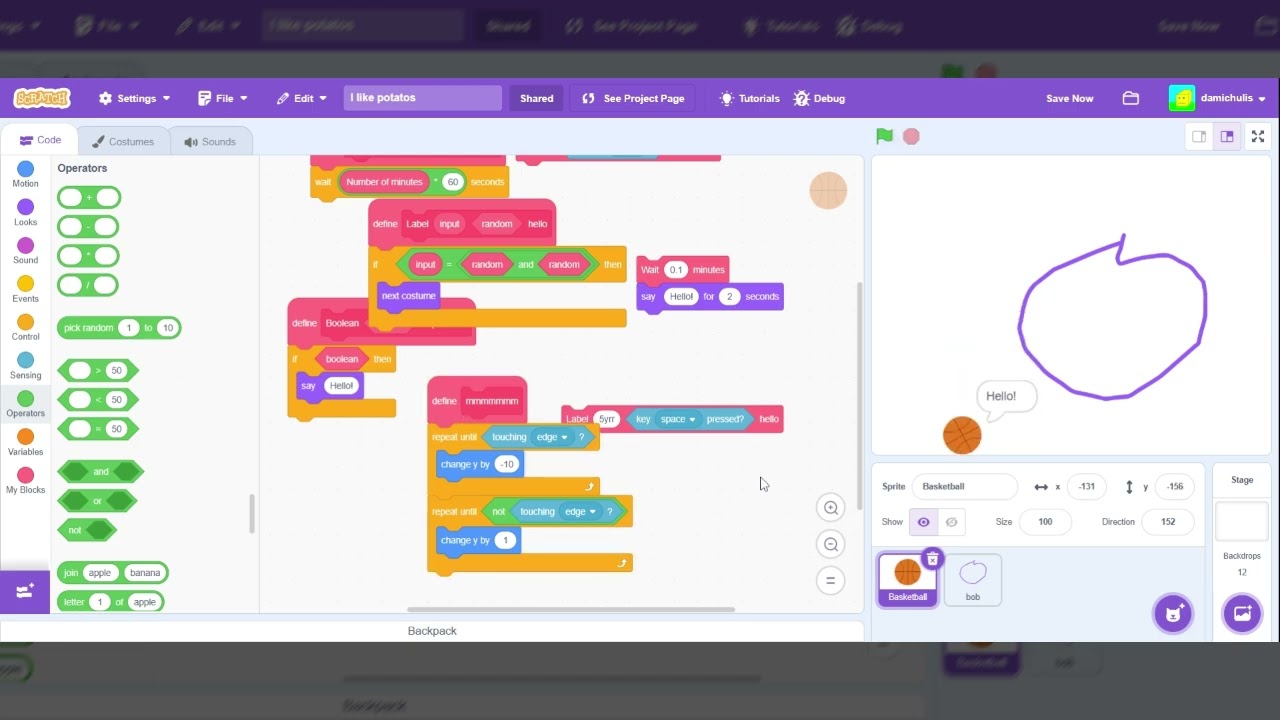Select the Basketball sprite thumbnail
1280x720 pixels.
908,579
